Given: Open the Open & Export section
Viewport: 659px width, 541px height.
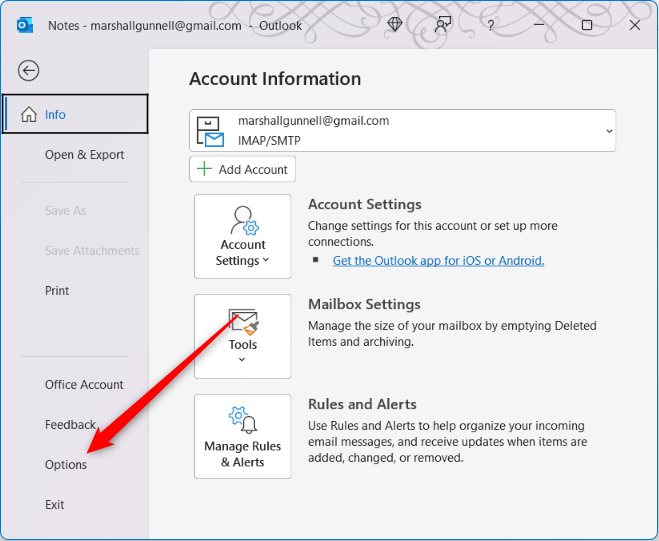Looking at the screenshot, I should pos(84,155).
